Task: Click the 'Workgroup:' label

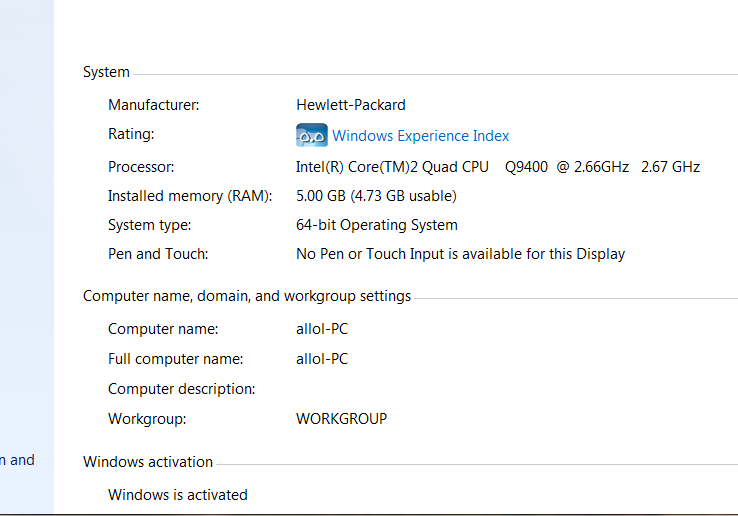Action: point(147,419)
